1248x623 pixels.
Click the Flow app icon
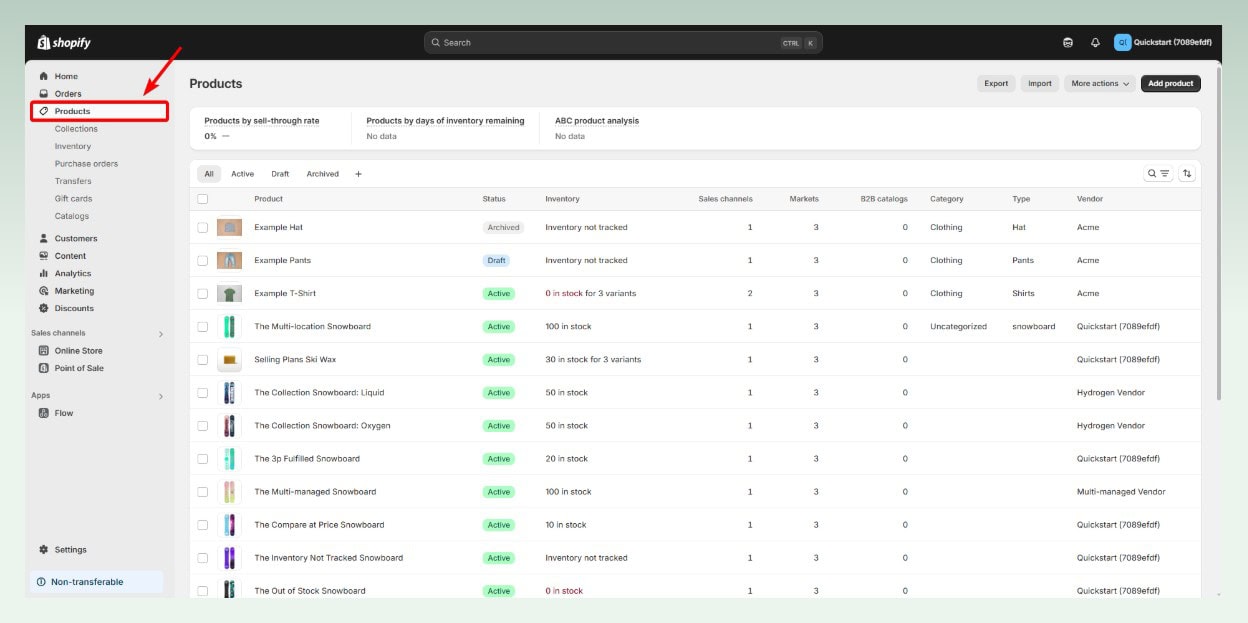(x=43, y=413)
